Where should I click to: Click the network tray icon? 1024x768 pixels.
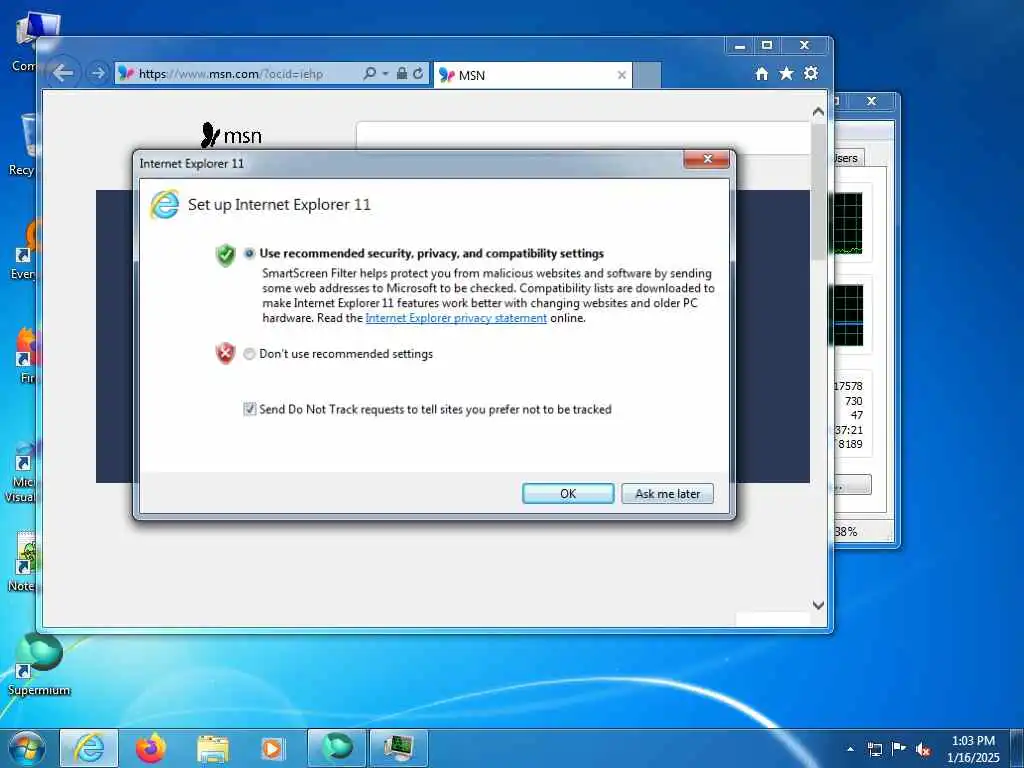click(874, 749)
